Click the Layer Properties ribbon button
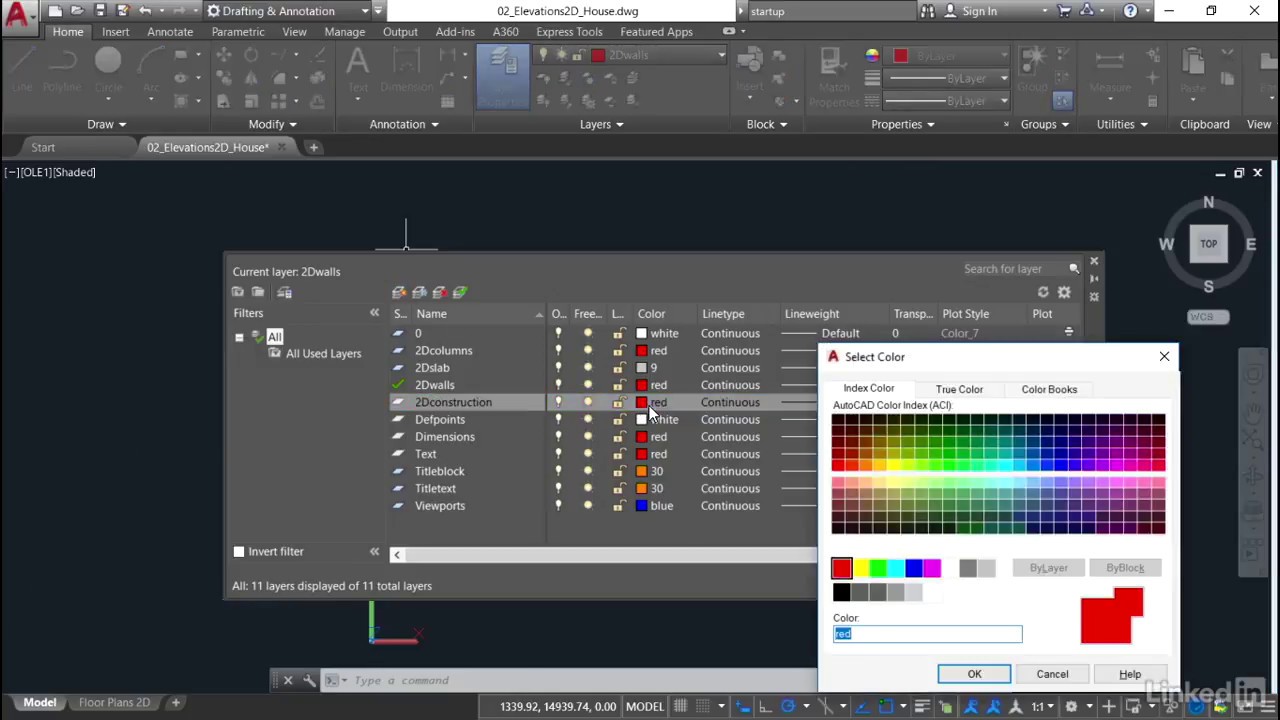1280x720 pixels. [503, 76]
